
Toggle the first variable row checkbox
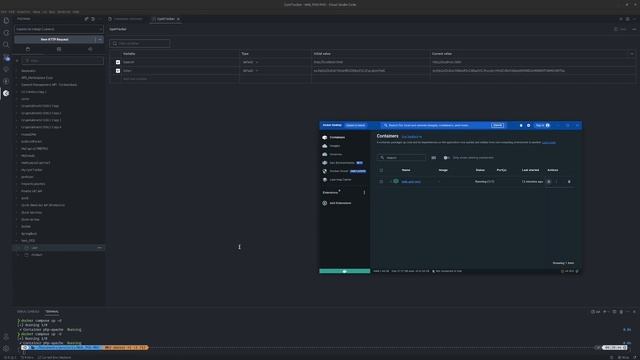coord(118,62)
